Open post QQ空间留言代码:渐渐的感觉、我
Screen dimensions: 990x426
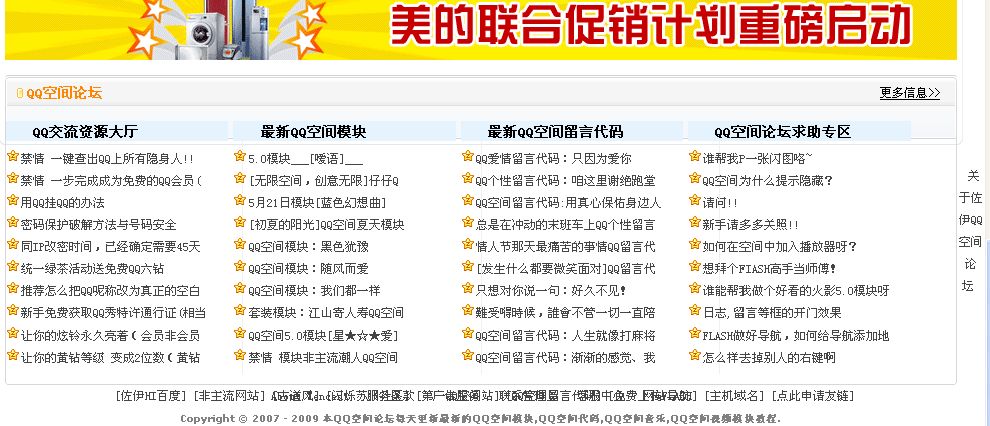pyautogui.click(x=565, y=358)
